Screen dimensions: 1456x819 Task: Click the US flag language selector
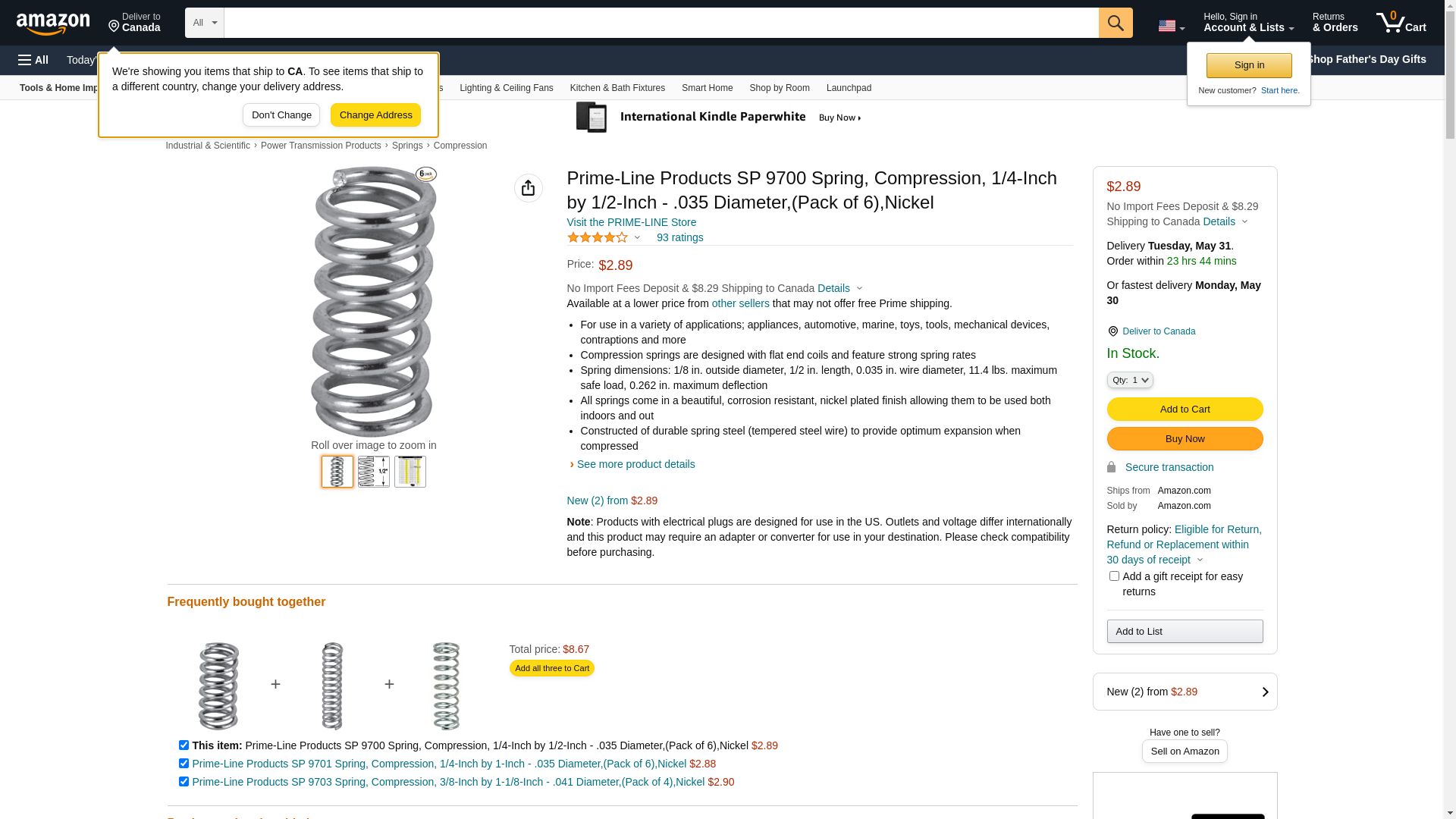coord(1172,26)
